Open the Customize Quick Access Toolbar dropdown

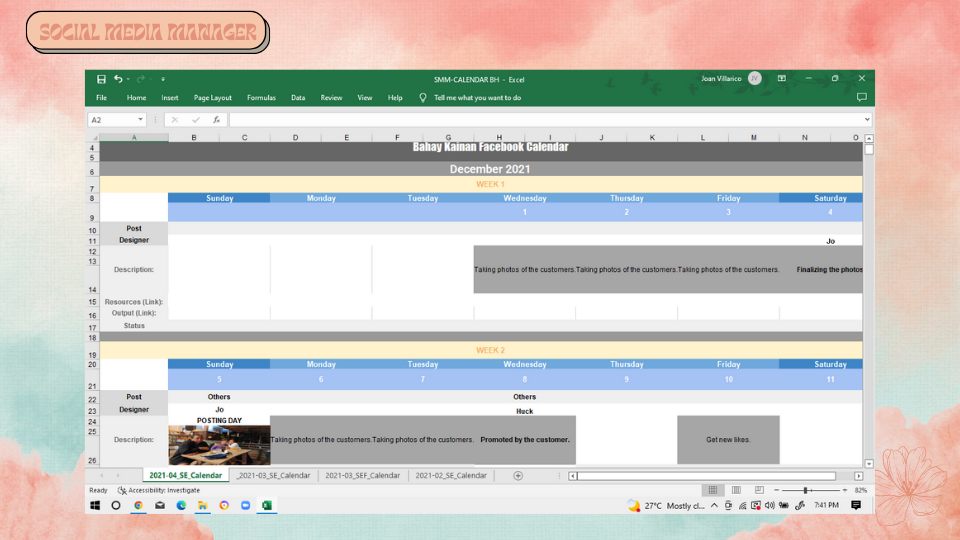click(163, 79)
